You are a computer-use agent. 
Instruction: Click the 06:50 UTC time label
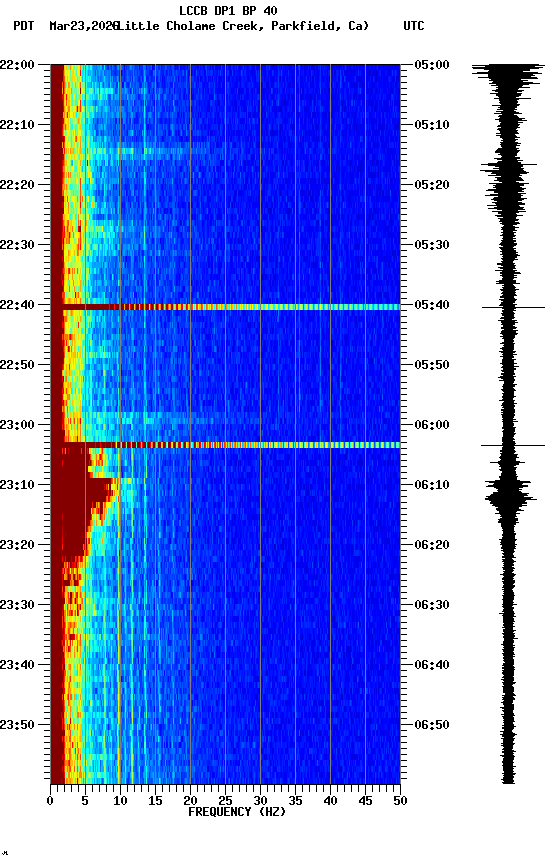pos(432,725)
